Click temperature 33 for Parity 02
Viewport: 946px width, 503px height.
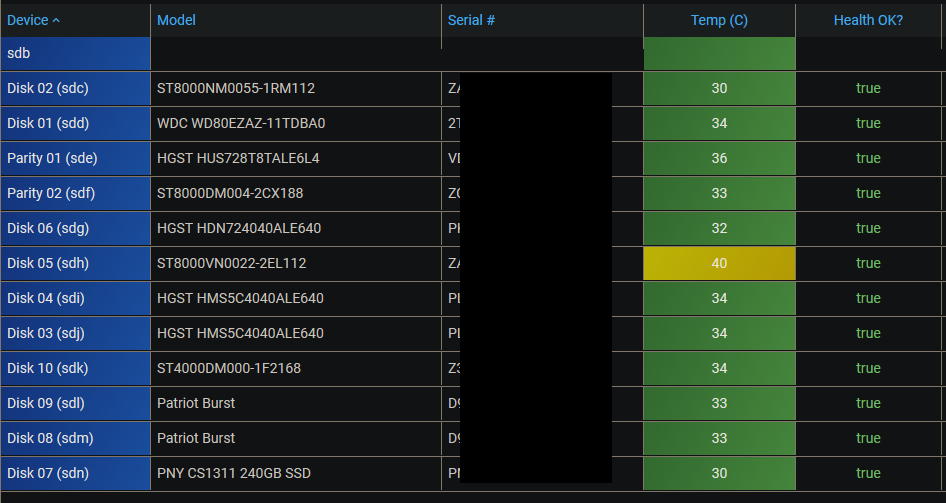click(x=719, y=193)
